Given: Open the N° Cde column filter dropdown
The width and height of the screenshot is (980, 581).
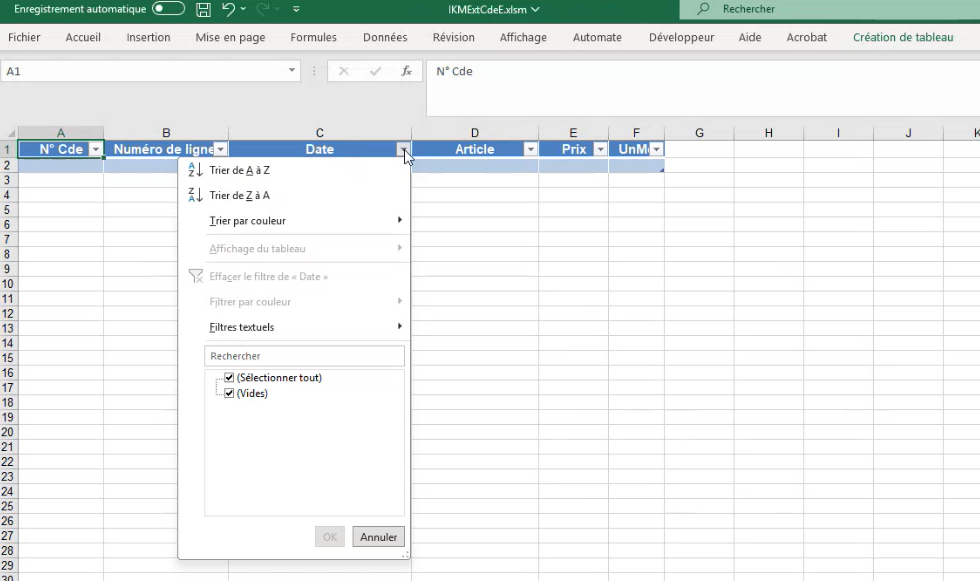Looking at the screenshot, I should (x=95, y=149).
